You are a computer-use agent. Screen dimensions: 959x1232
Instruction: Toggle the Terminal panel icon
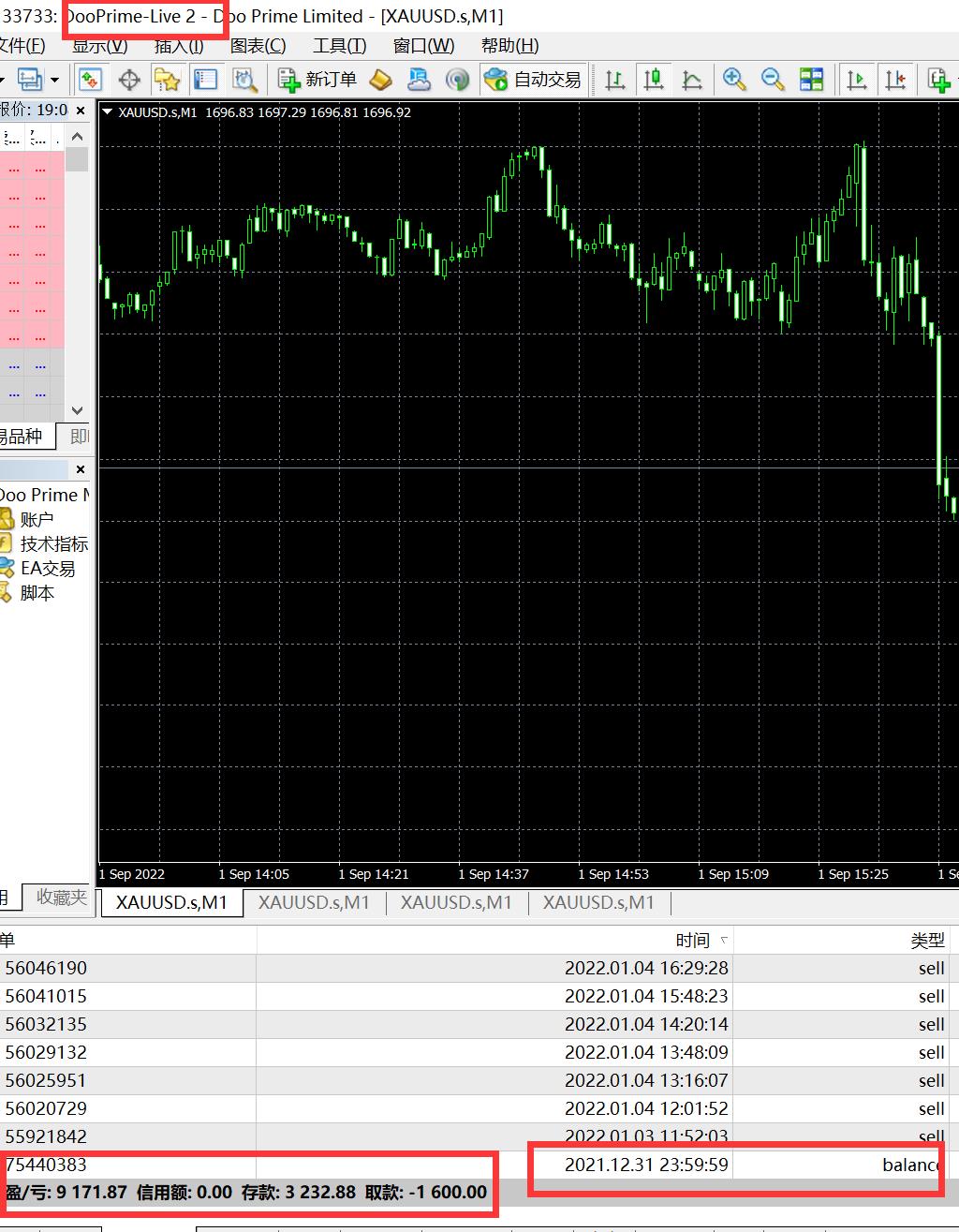coord(205,80)
